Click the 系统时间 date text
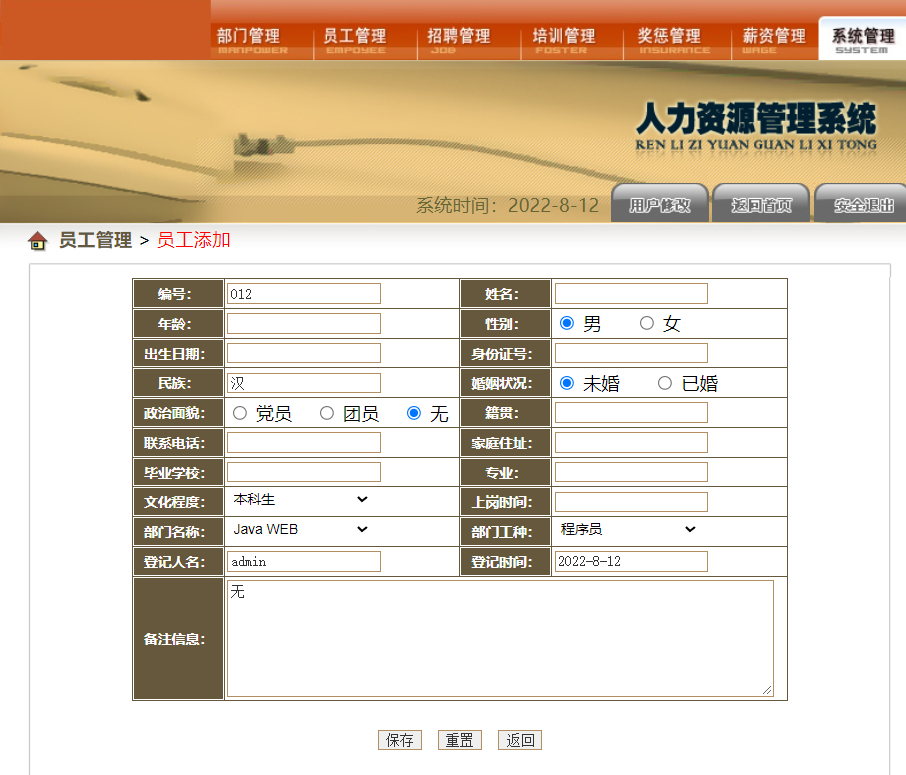Image resolution: width=906 pixels, height=775 pixels. pos(507,205)
